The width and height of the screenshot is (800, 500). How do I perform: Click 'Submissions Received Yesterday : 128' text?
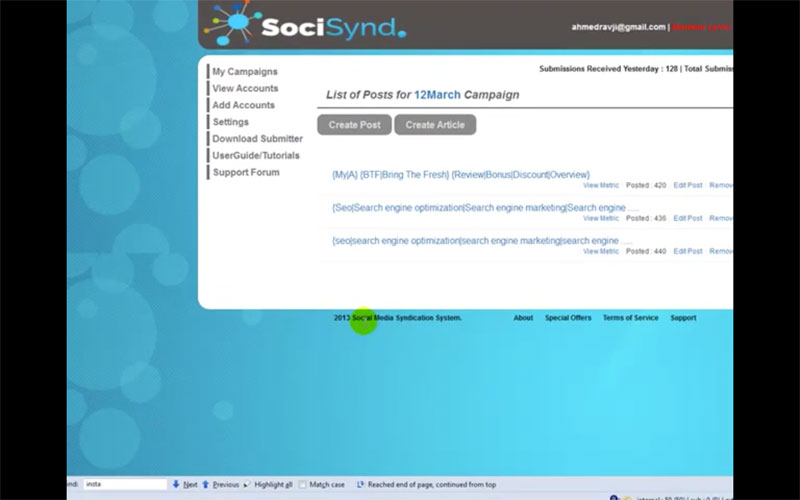click(608, 69)
